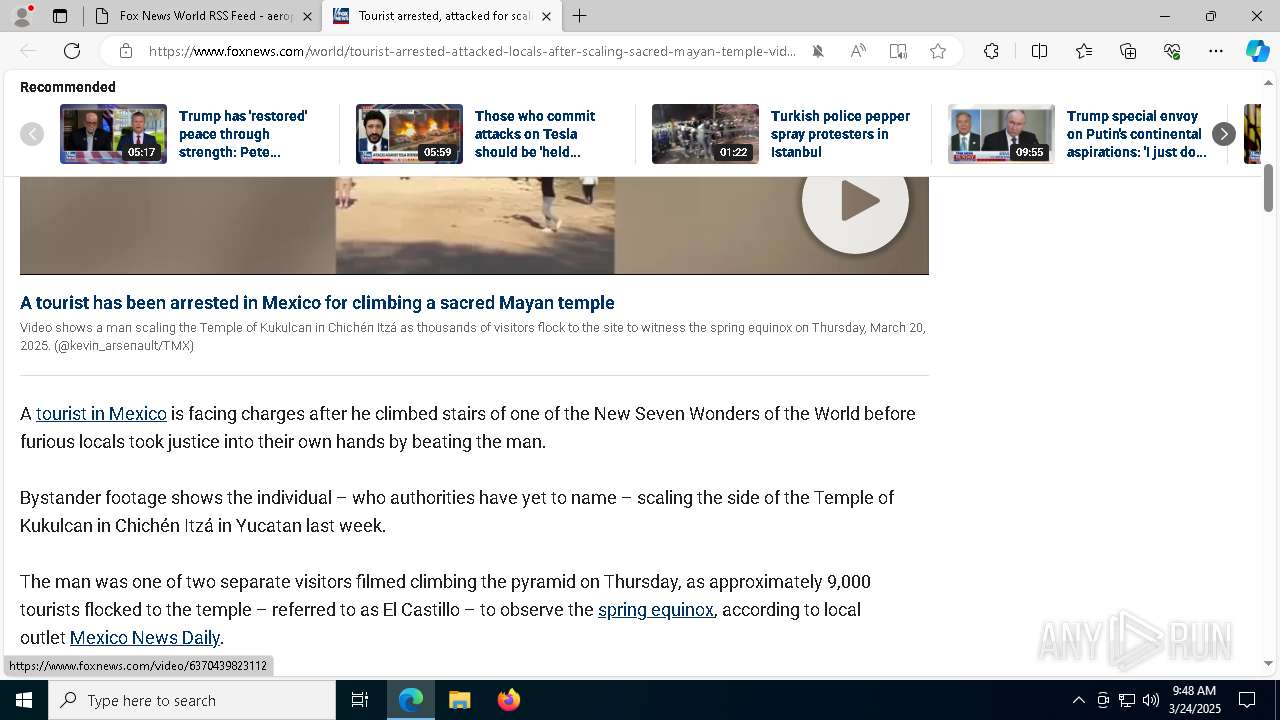Viewport: 1280px width, 720px height.
Task: View site information lock icon
Action: (x=125, y=51)
